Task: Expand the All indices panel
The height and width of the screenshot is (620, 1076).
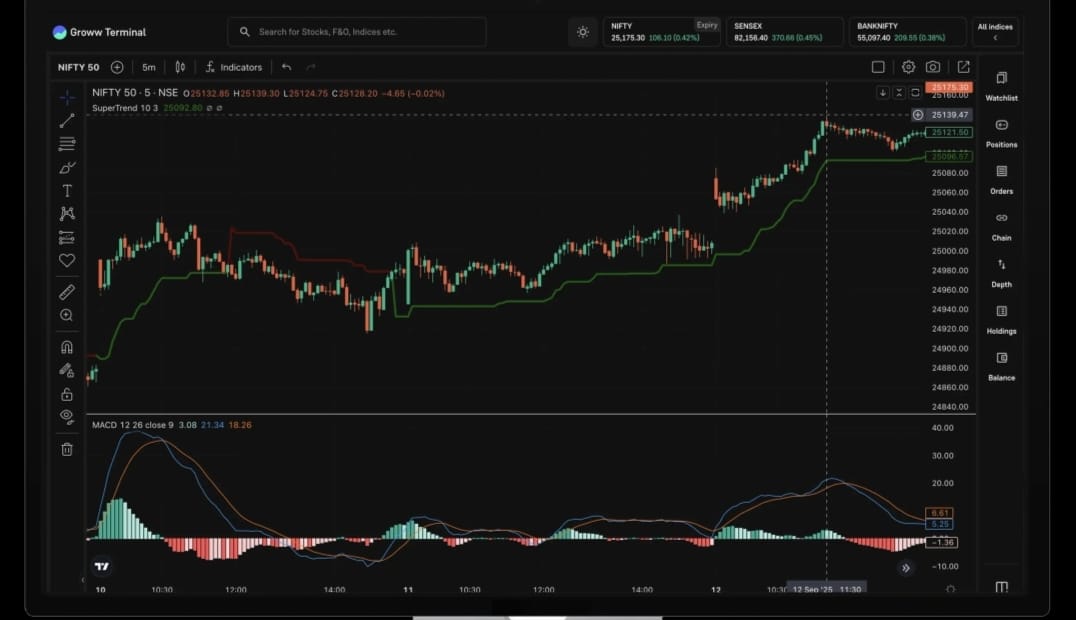Action: pos(995,32)
